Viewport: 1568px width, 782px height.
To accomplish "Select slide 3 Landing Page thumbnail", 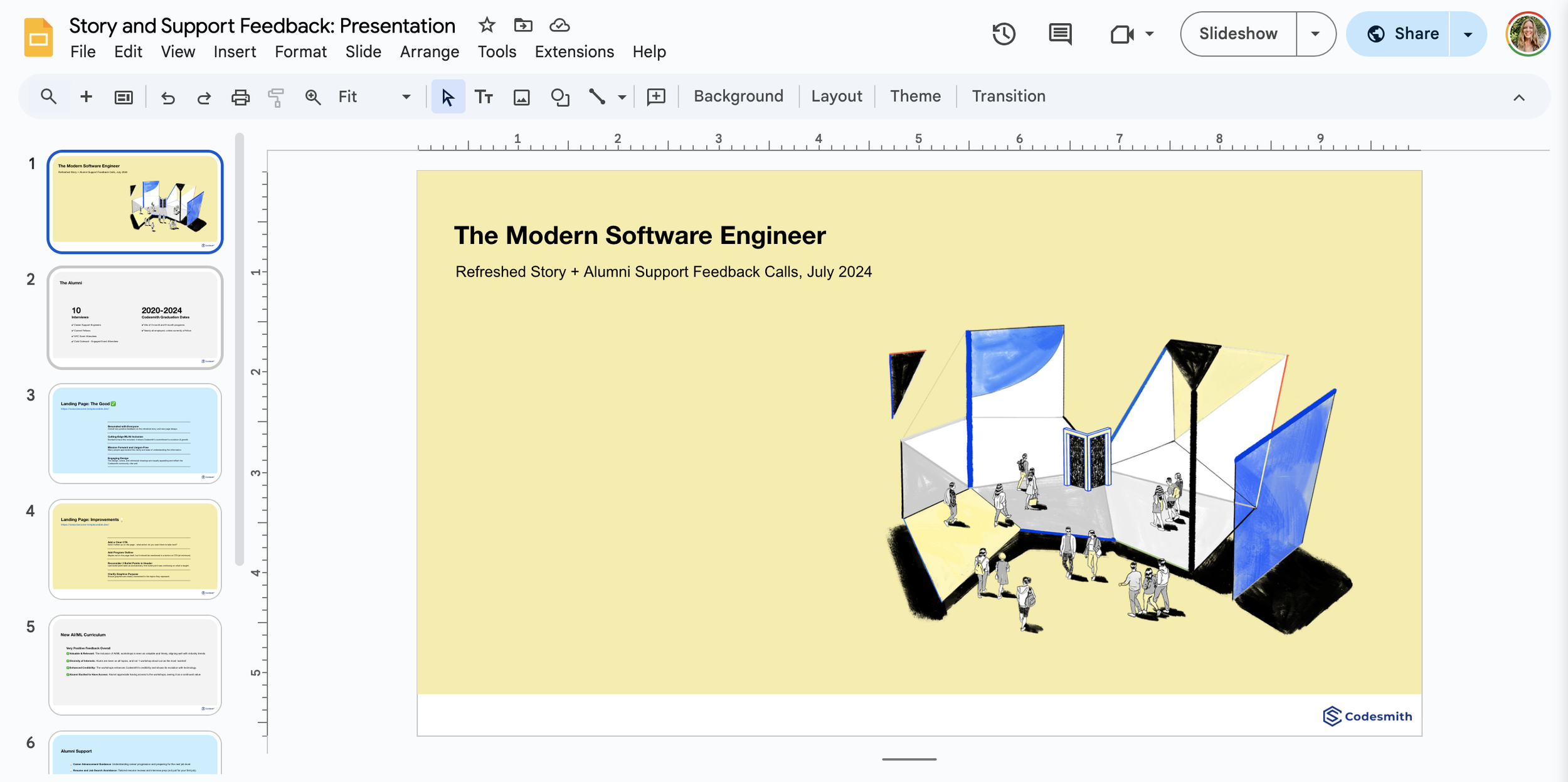I will coord(135,433).
